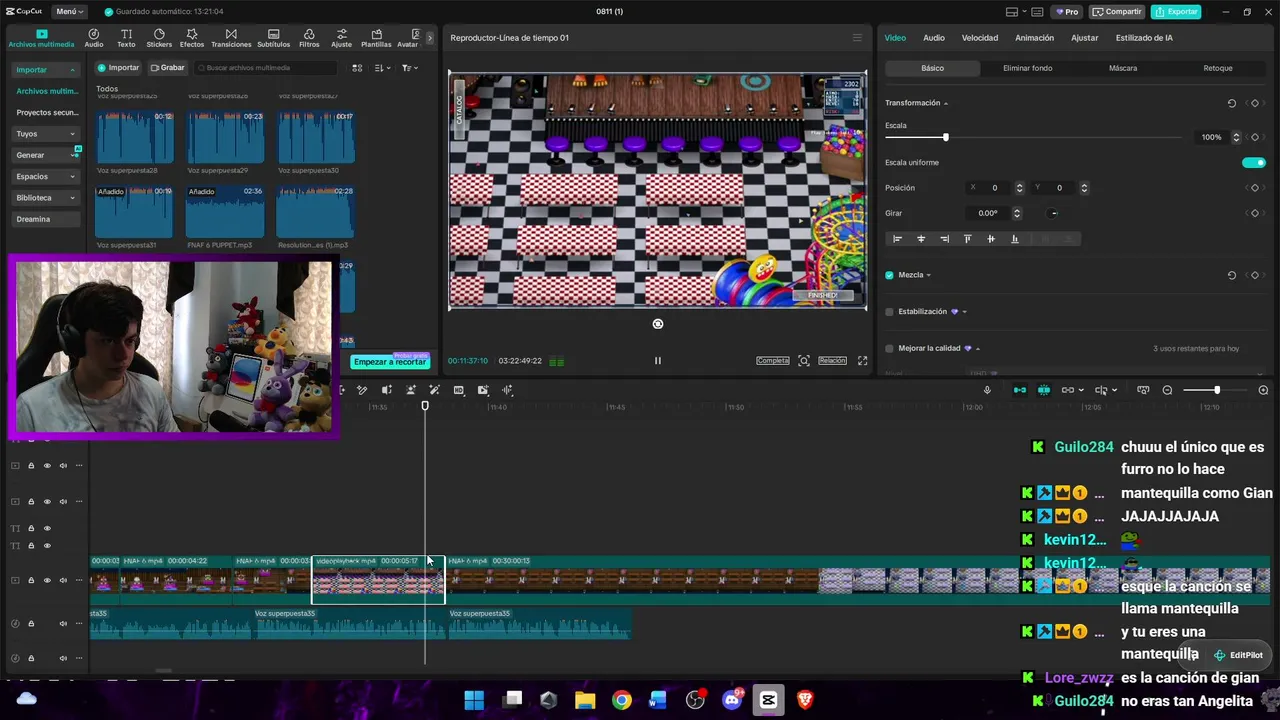The image size is (1280, 720).
Task: Hide the main video track with its eye icon
Action: tap(47, 580)
